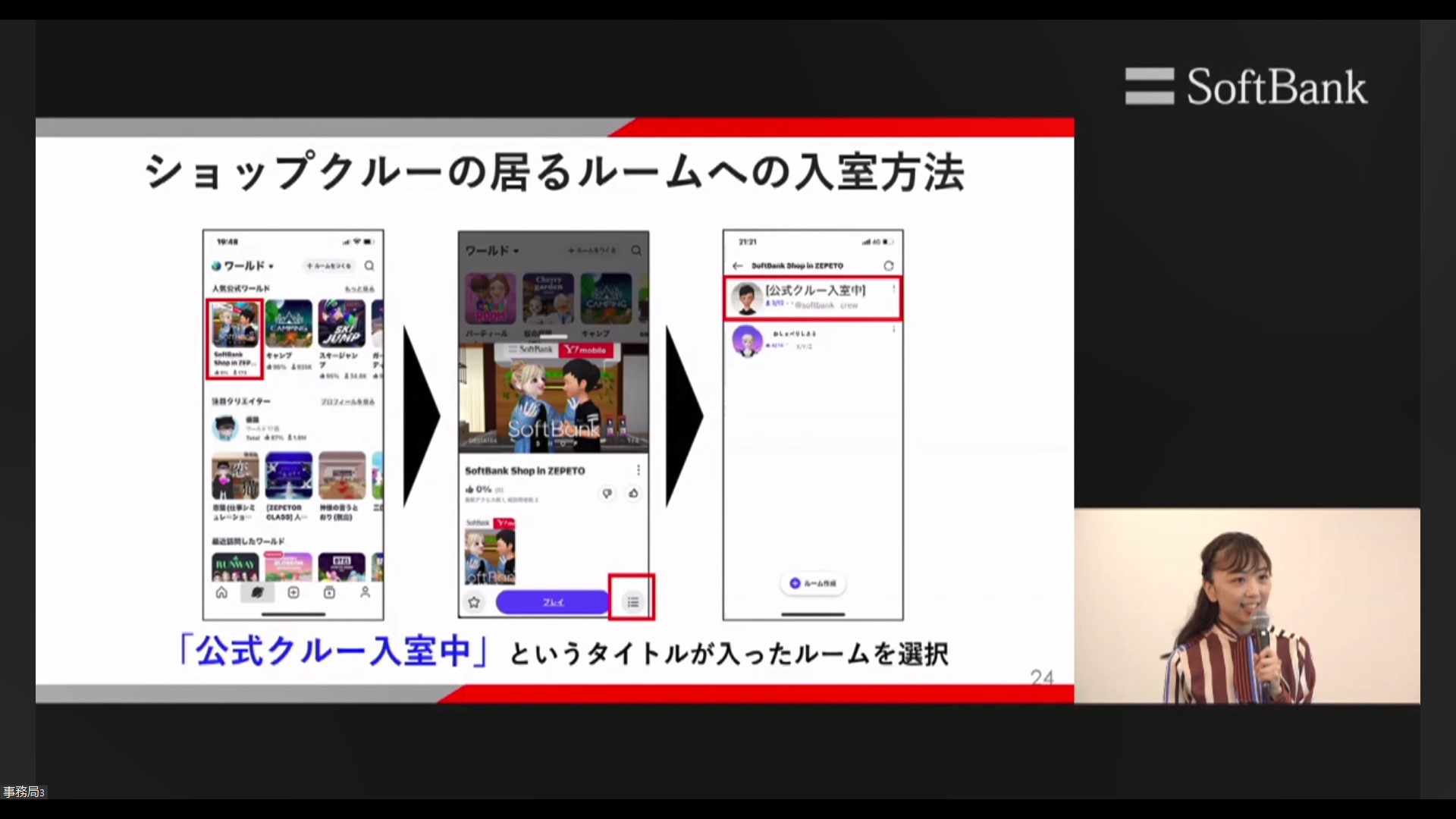The width and height of the screenshot is (1456, 819).
Task: Tap the ルーム作成 create room button
Action: 813,583
